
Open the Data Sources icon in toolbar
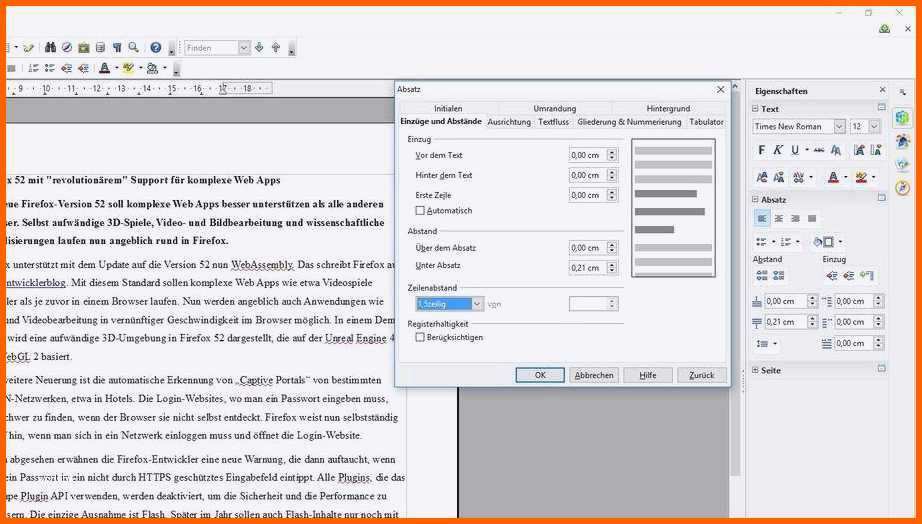[101, 48]
